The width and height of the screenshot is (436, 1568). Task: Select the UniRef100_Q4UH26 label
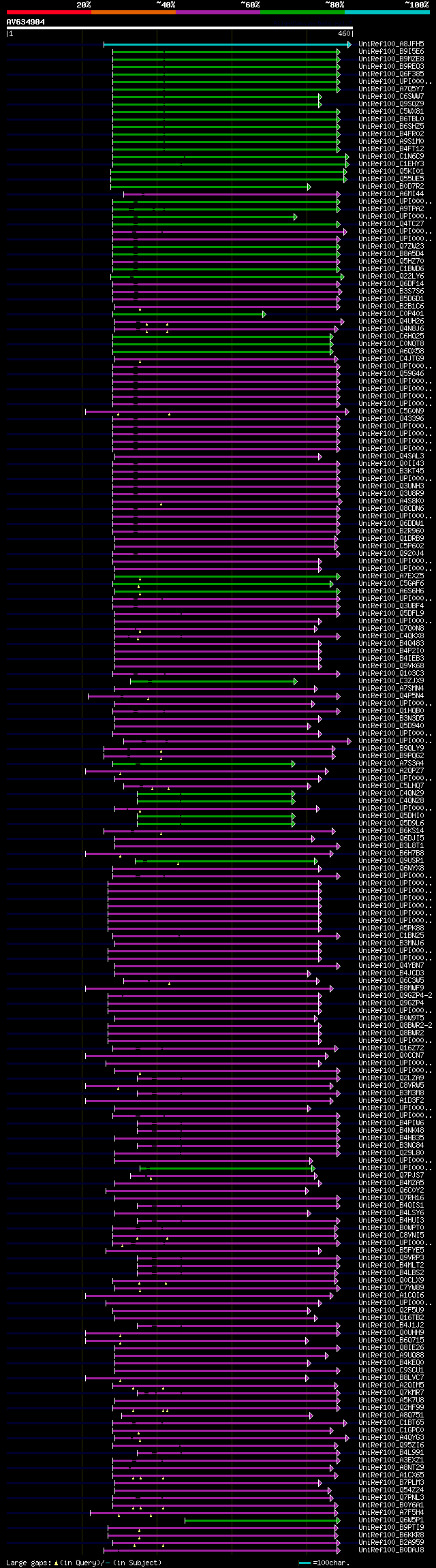point(391,322)
